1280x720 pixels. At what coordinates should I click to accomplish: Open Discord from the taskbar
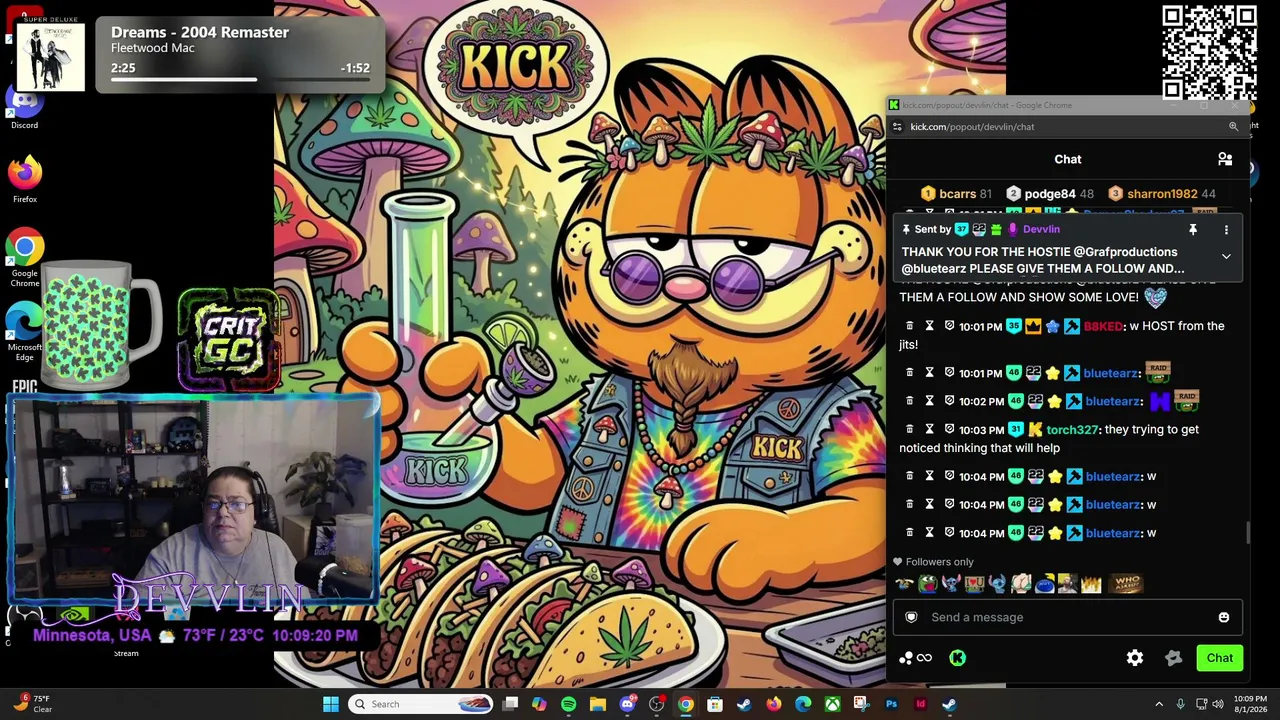click(x=627, y=704)
